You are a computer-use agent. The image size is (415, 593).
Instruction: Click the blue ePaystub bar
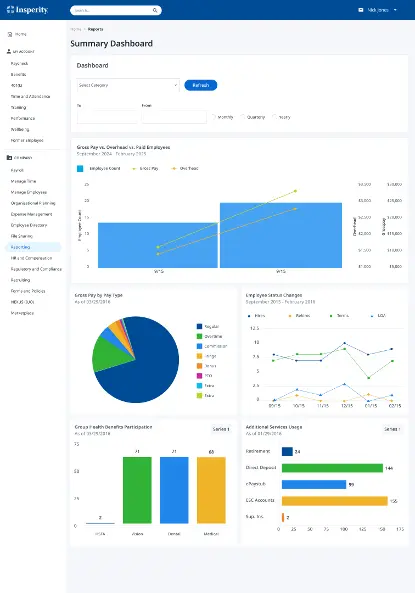pyautogui.click(x=314, y=484)
